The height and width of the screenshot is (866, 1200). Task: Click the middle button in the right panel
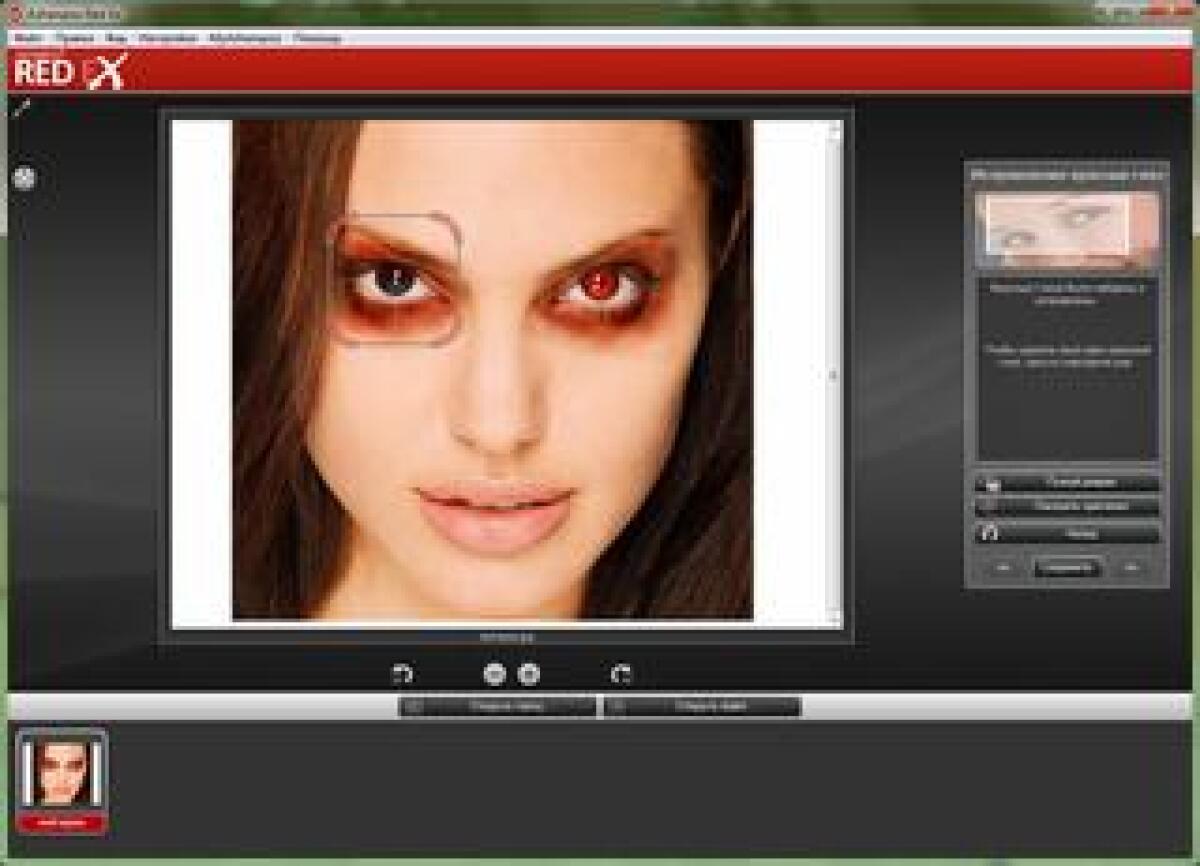coord(1067,507)
